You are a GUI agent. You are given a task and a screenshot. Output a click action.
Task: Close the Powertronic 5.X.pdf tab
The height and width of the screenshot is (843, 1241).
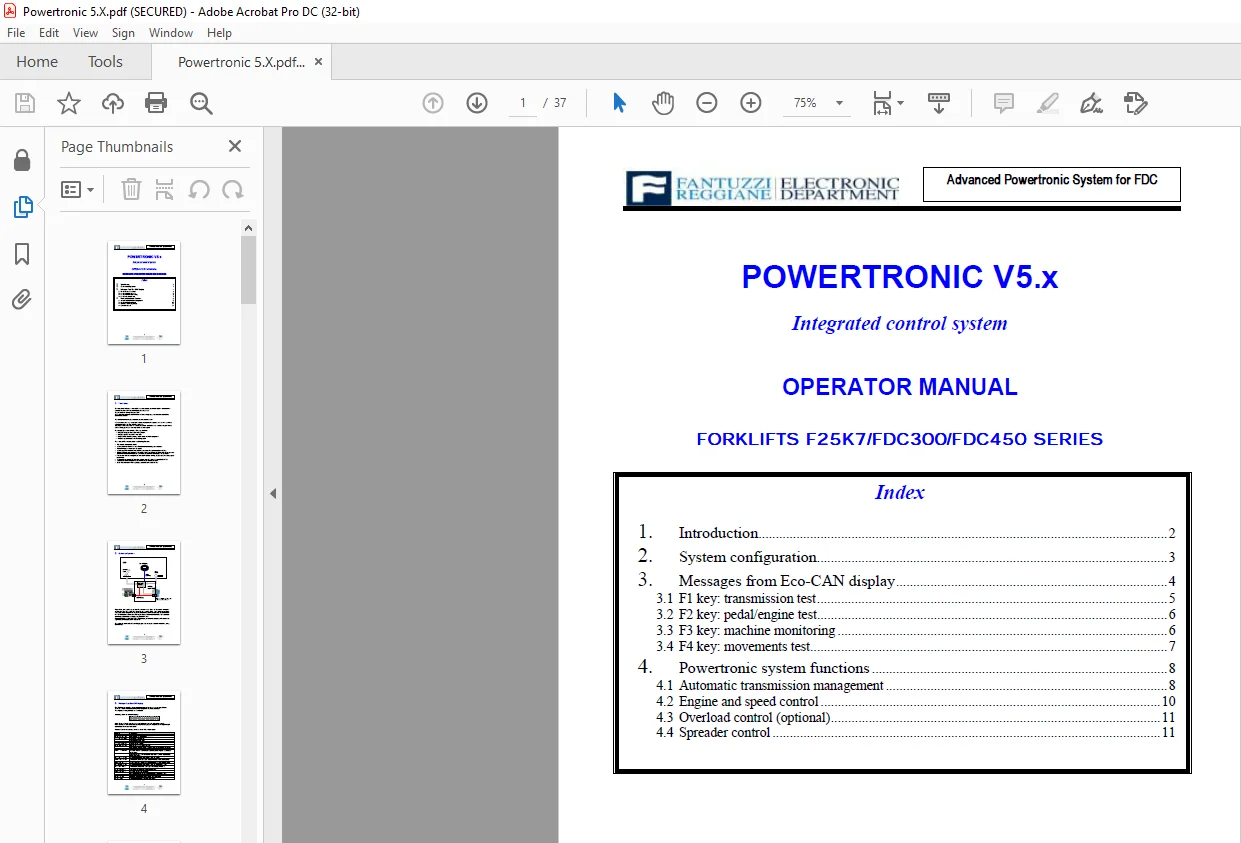[x=318, y=62]
